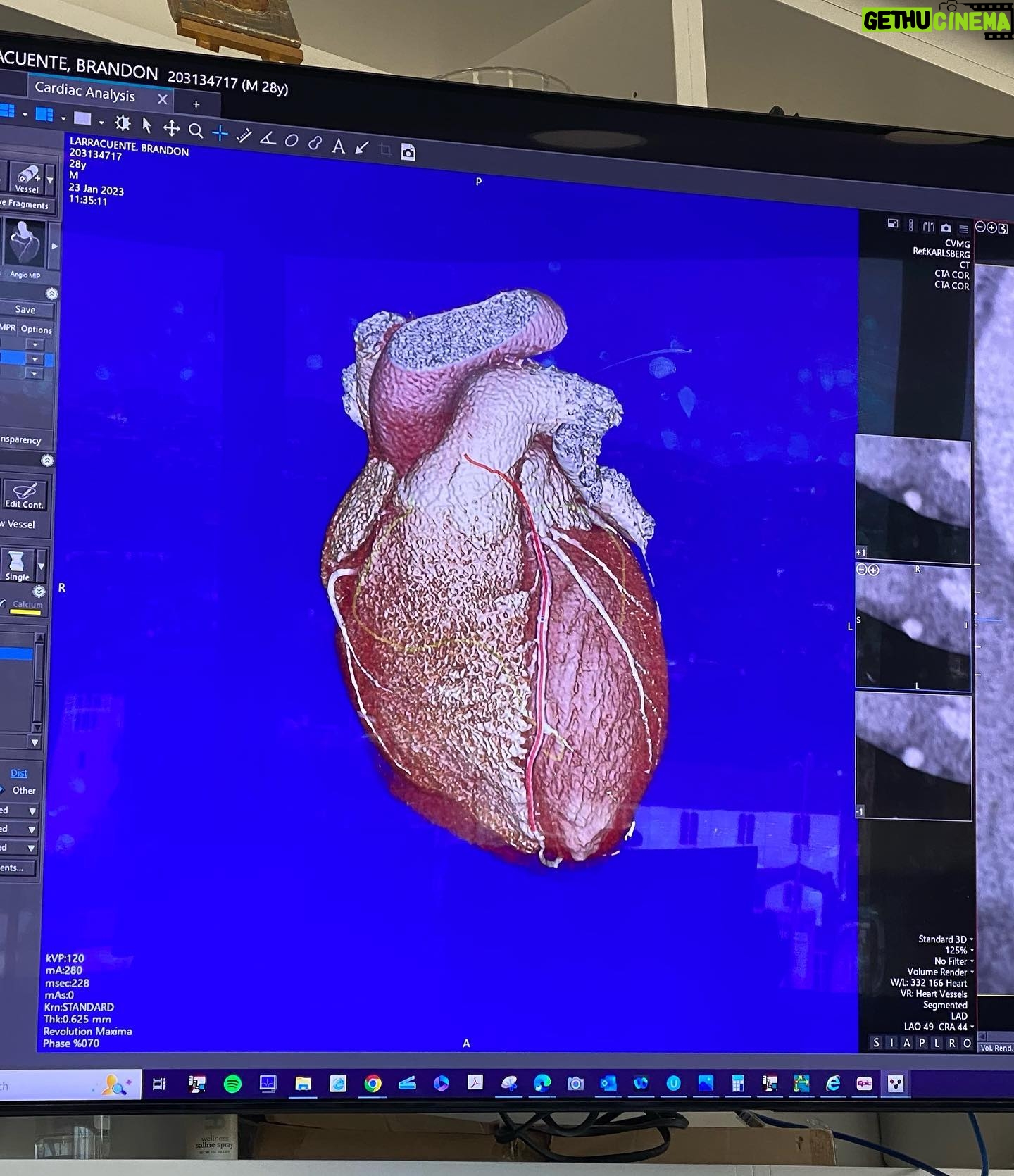The height and width of the screenshot is (1176, 1014).
Task: Select the freehand ROI tool
Action: pyautogui.click(x=315, y=142)
